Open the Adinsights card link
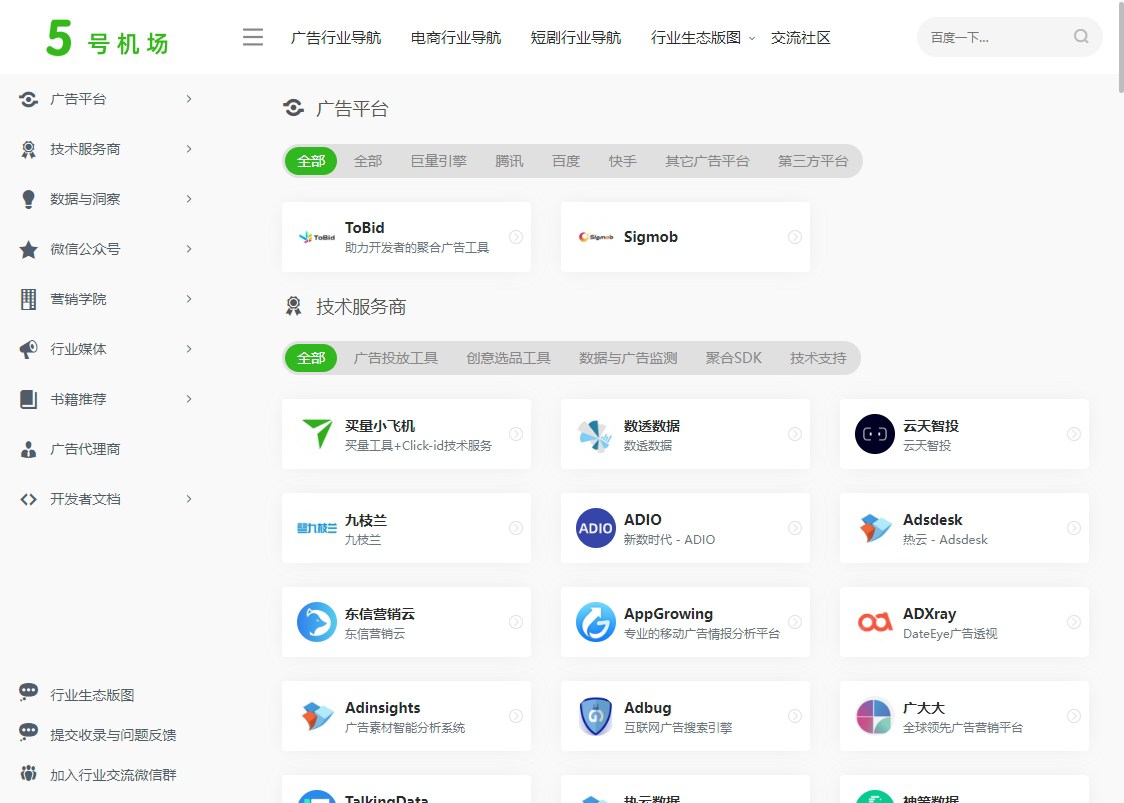 coord(406,716)
